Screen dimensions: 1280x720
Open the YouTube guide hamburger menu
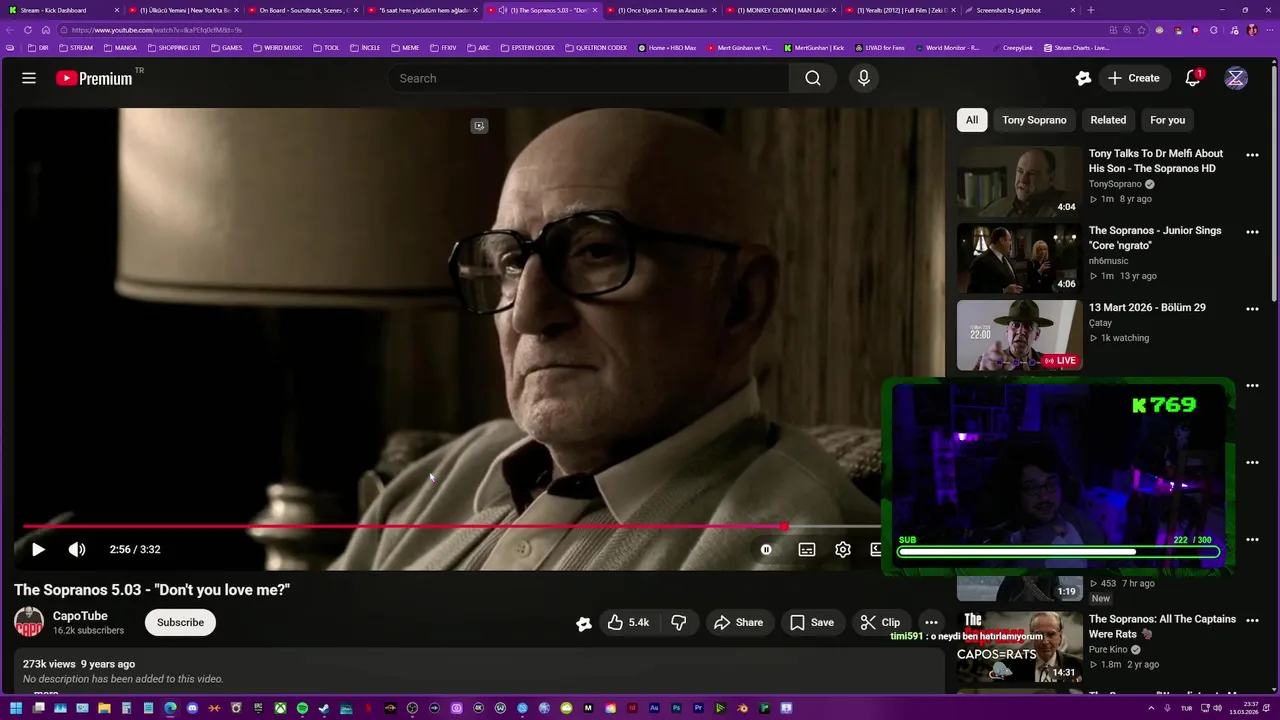point(29,78)
